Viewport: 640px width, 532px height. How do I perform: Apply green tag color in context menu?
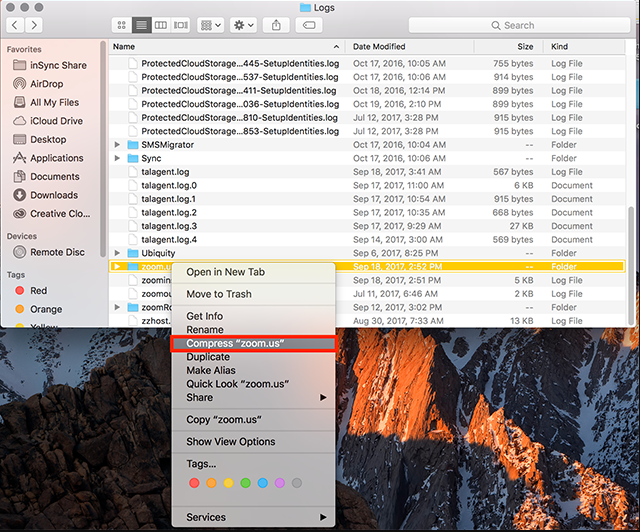point(246,483)
